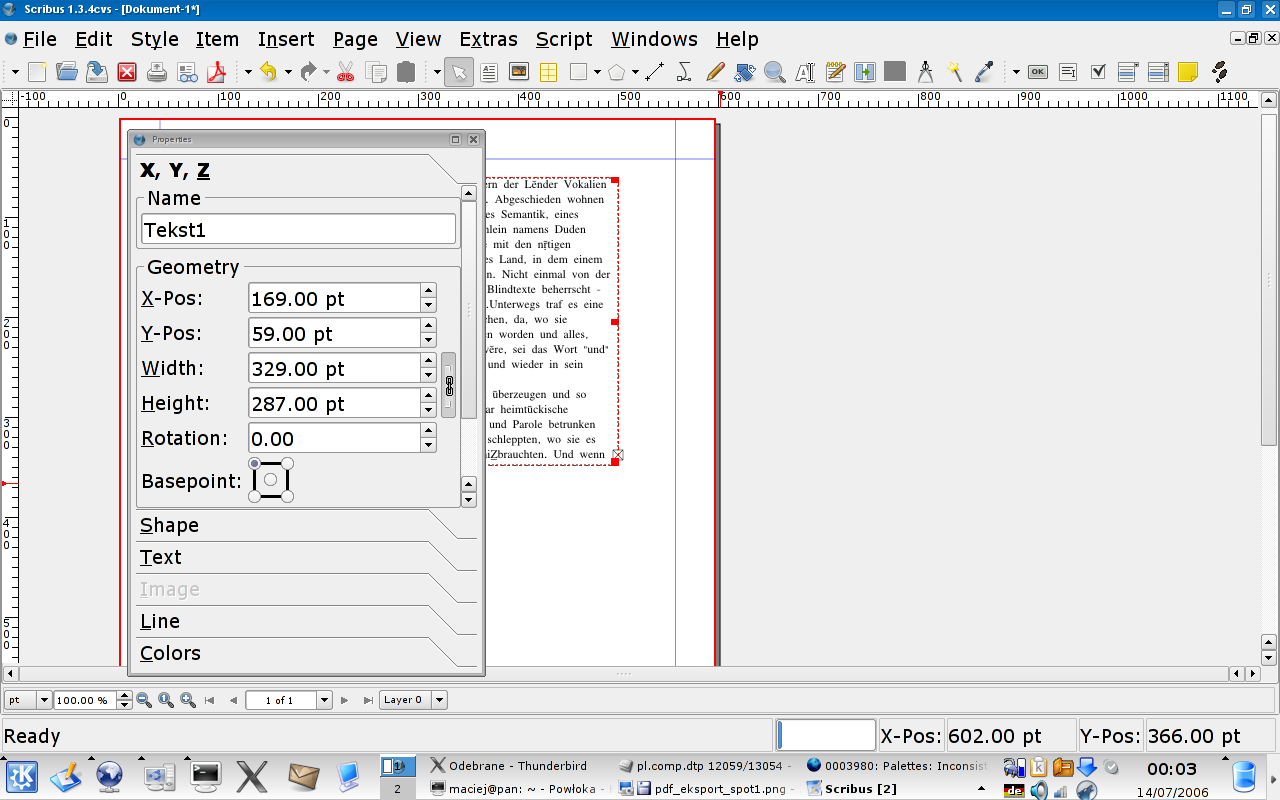
Task: Toggle the width-height aspect ratio chain lock
Action: 449,385
